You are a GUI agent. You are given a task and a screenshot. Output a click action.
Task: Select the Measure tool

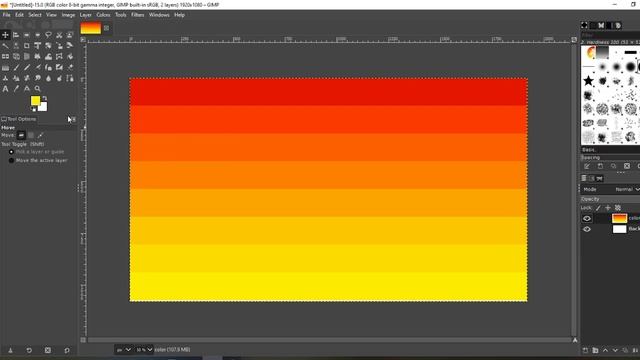(x=27, y=89)
